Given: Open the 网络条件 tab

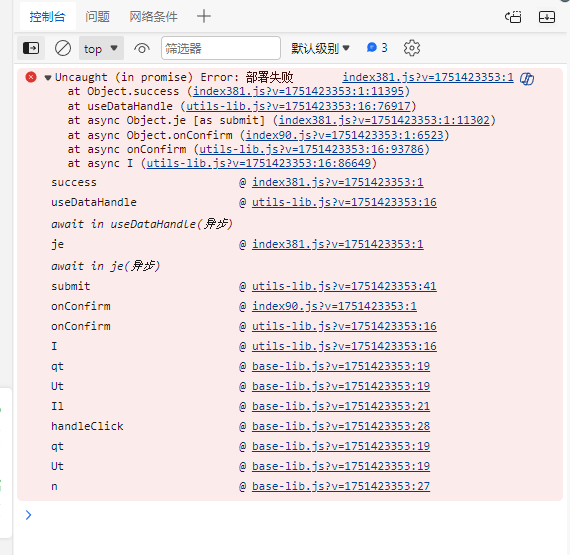Looking at the screenshot, I should click(x=153, y=16).
